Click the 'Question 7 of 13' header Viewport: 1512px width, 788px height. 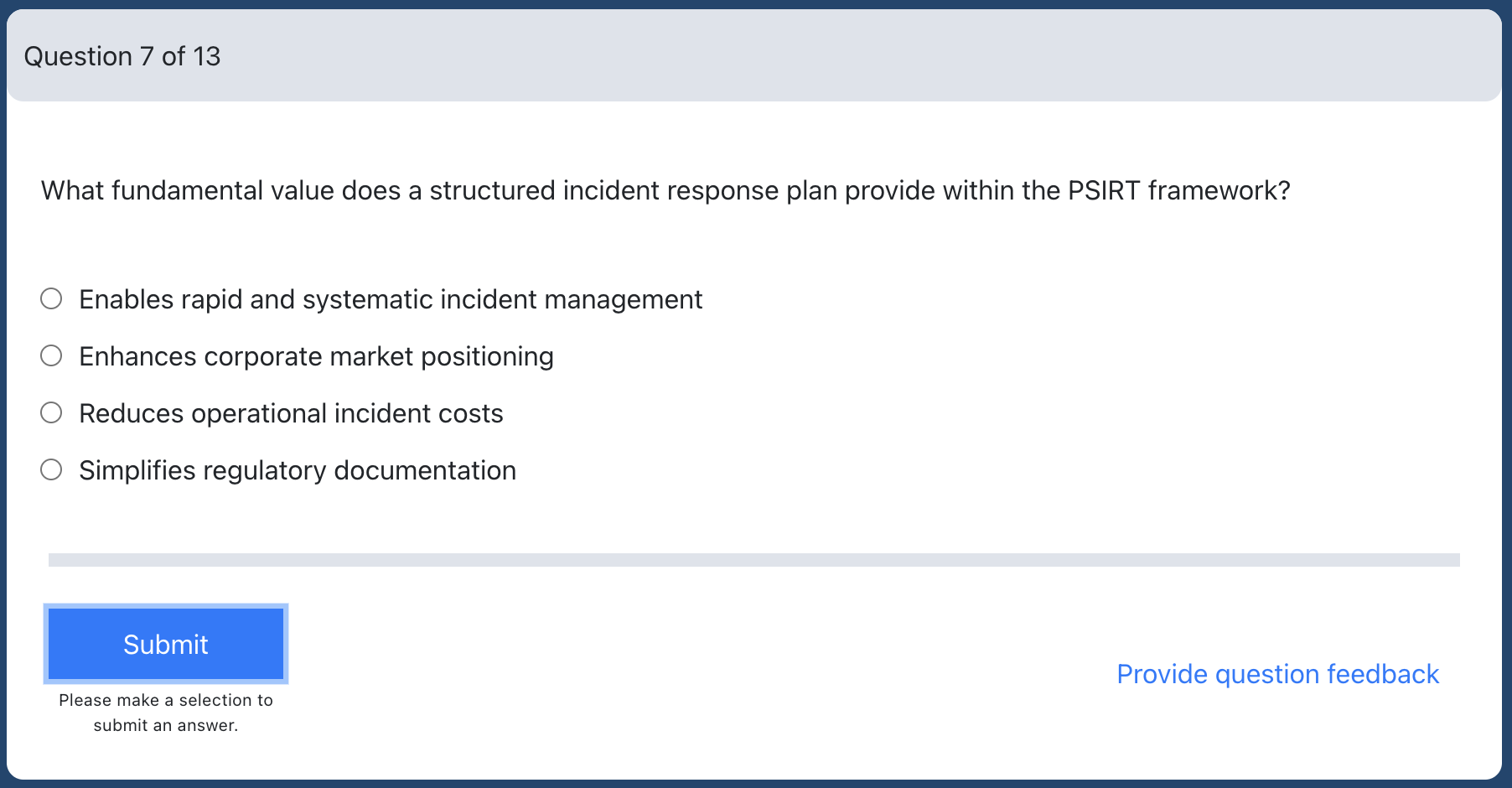pyautogui.click(x=122, y=56)
